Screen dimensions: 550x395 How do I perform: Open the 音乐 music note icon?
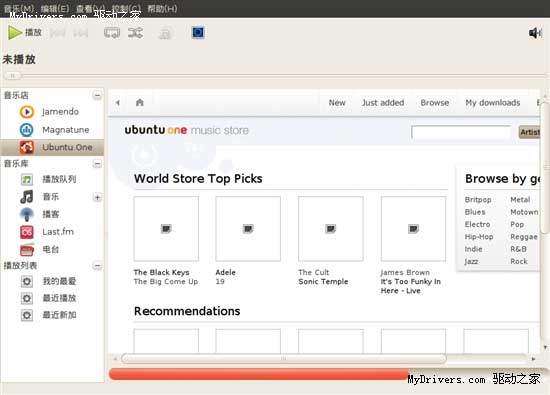coord(27,197)
